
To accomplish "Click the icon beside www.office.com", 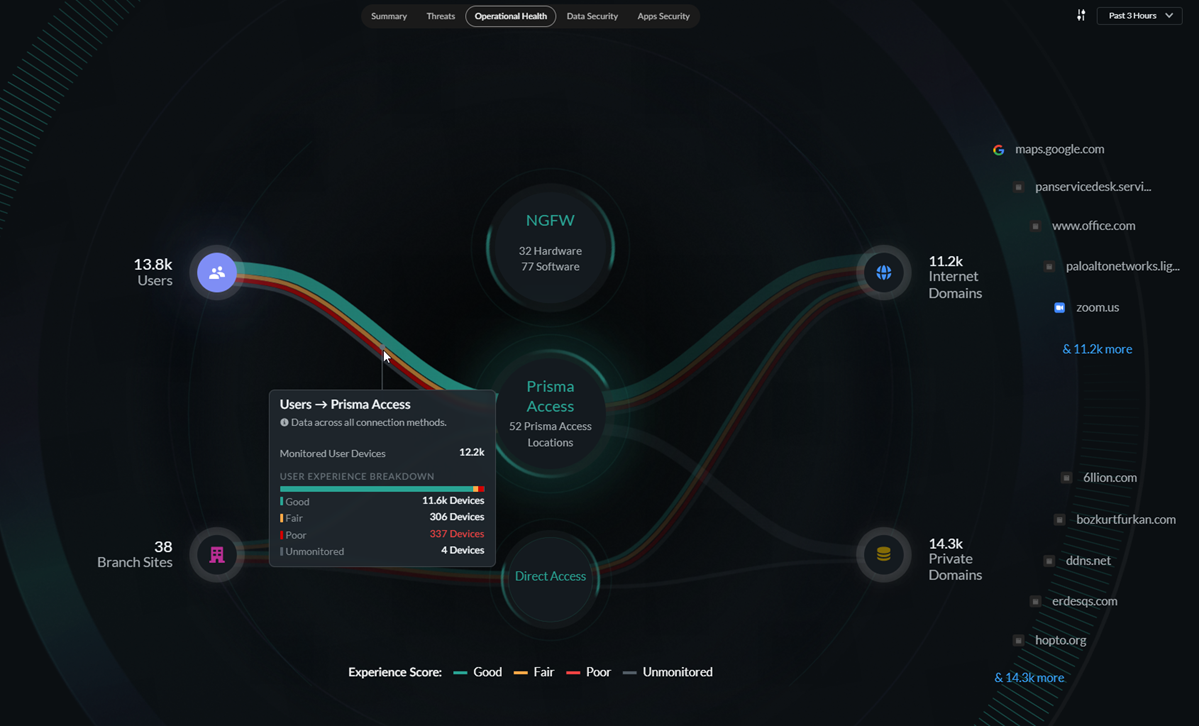I will 1035,226.
